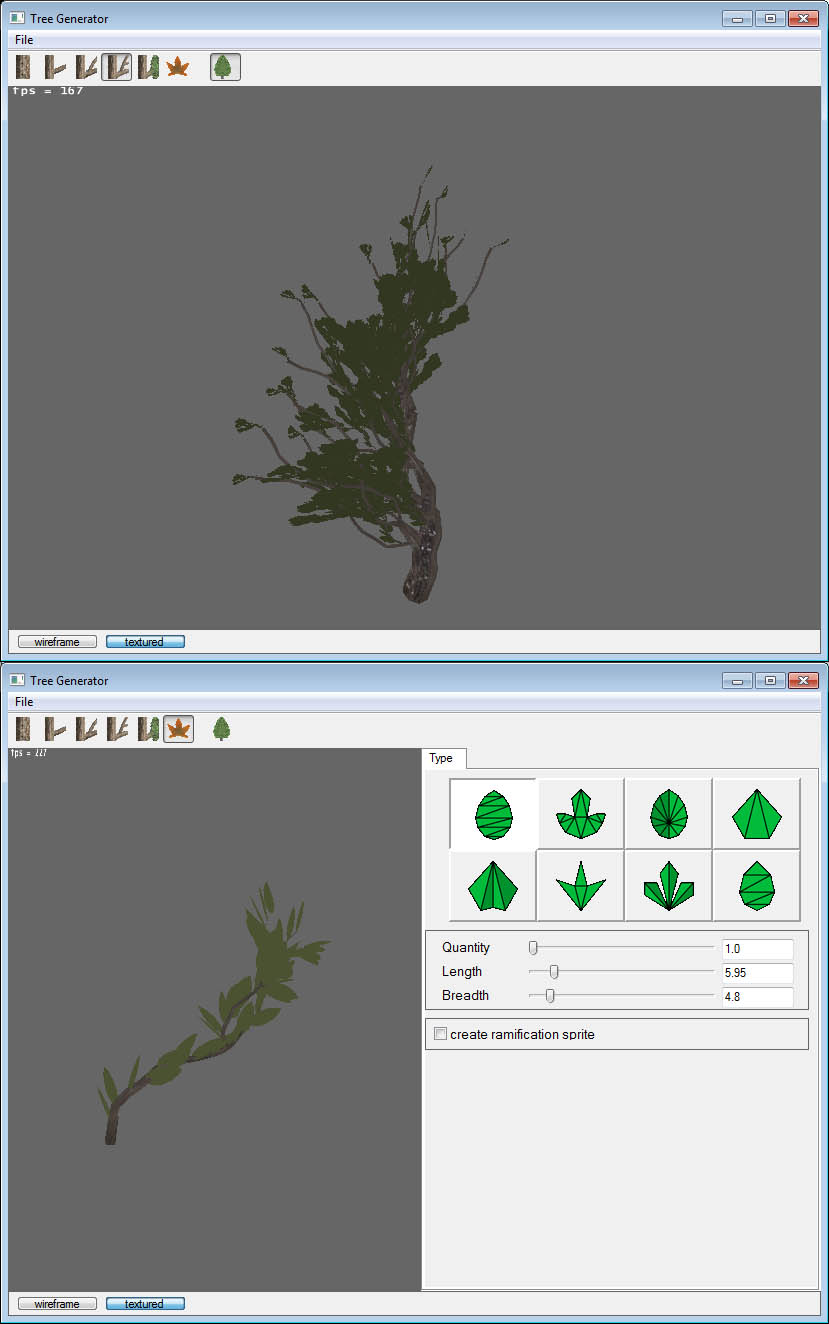Close the bottom Tree Generator window
Image resolution: width=829 pixels, height=1324 pixels.
coord(803,680)
